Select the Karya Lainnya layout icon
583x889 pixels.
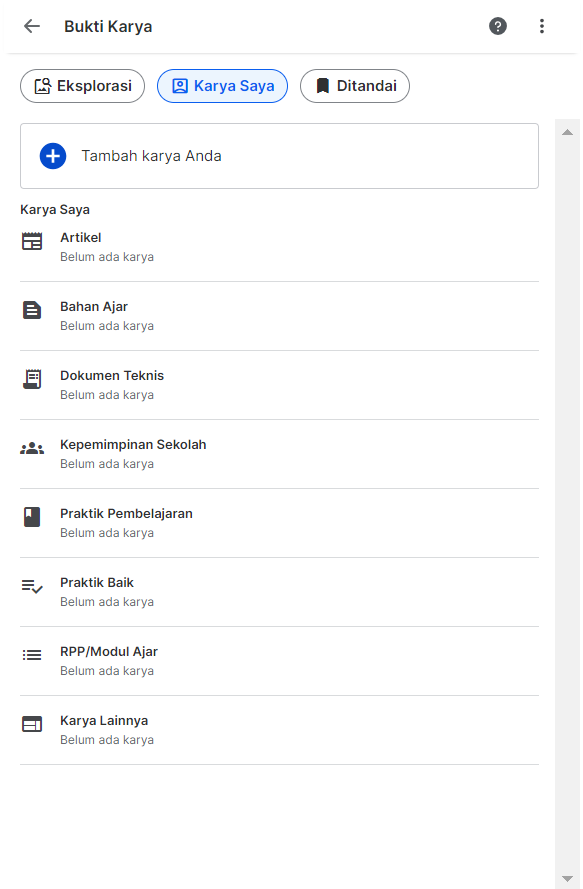(32, 725)
